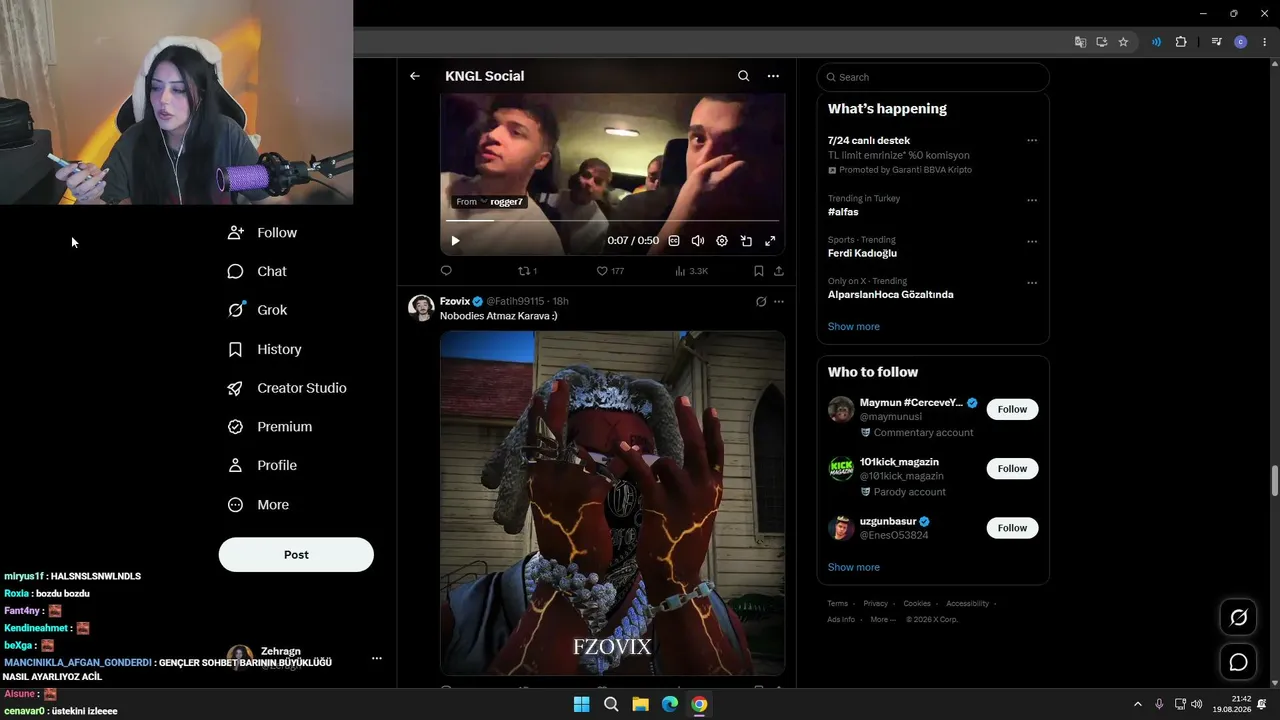
Task: Toggle closed captions on the video
Action: 674,241
